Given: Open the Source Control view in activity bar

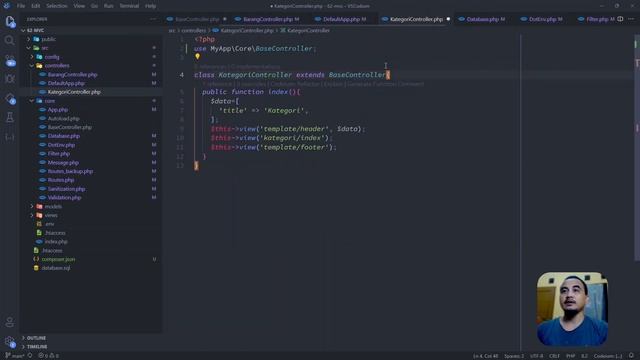Looking at the screenshot, I should (10, 60).
